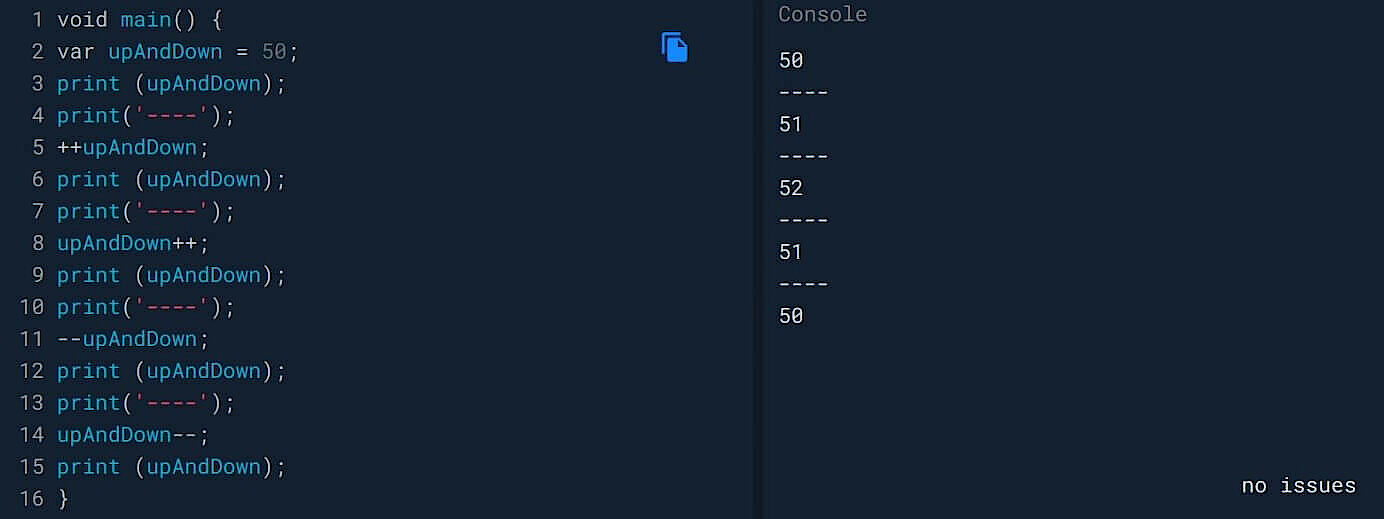Click the 'upAndDown++;' statement on line 8
The width and height of the screenshot is (1384, 519).
coord(134,243)
